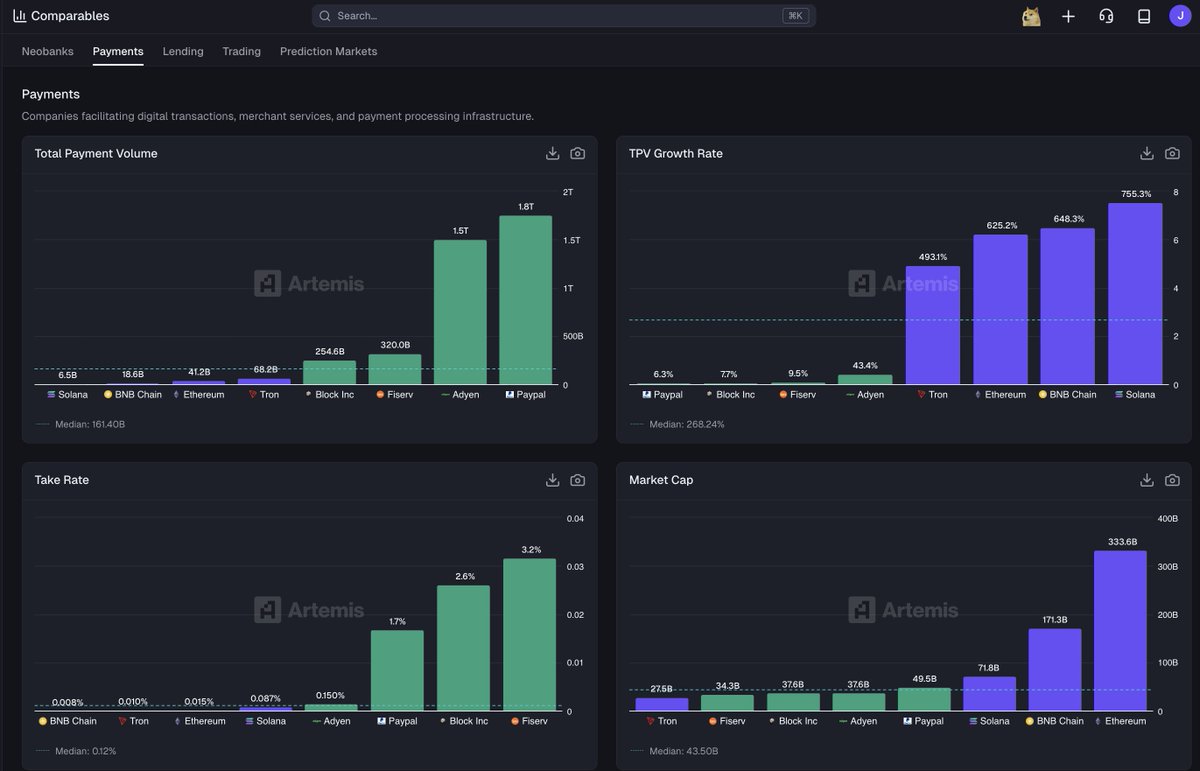1200x771 pixels.
Task: Switch to the Lending tab
Action: pos(183,51)
